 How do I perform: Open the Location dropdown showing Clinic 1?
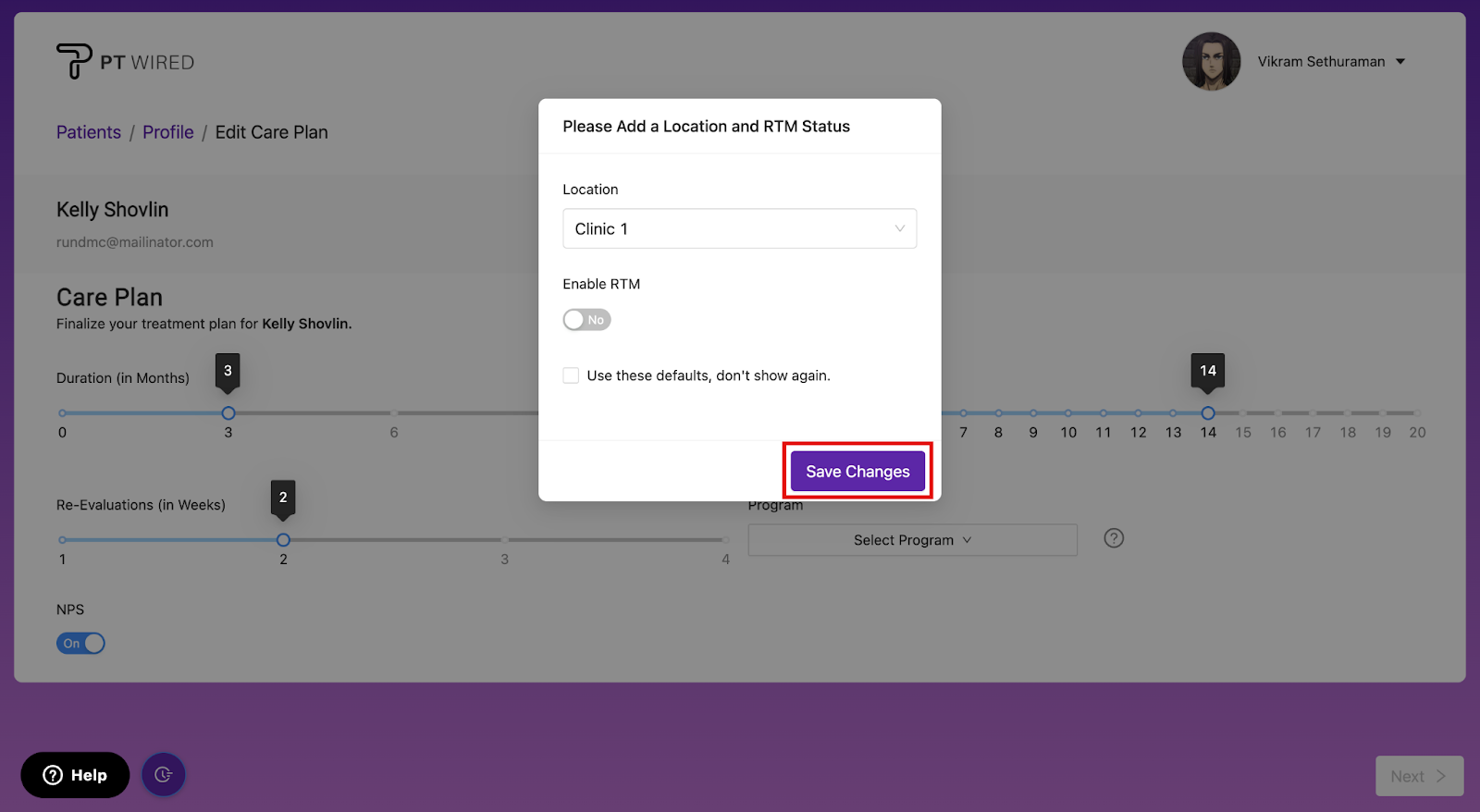(x=739, y=228)
